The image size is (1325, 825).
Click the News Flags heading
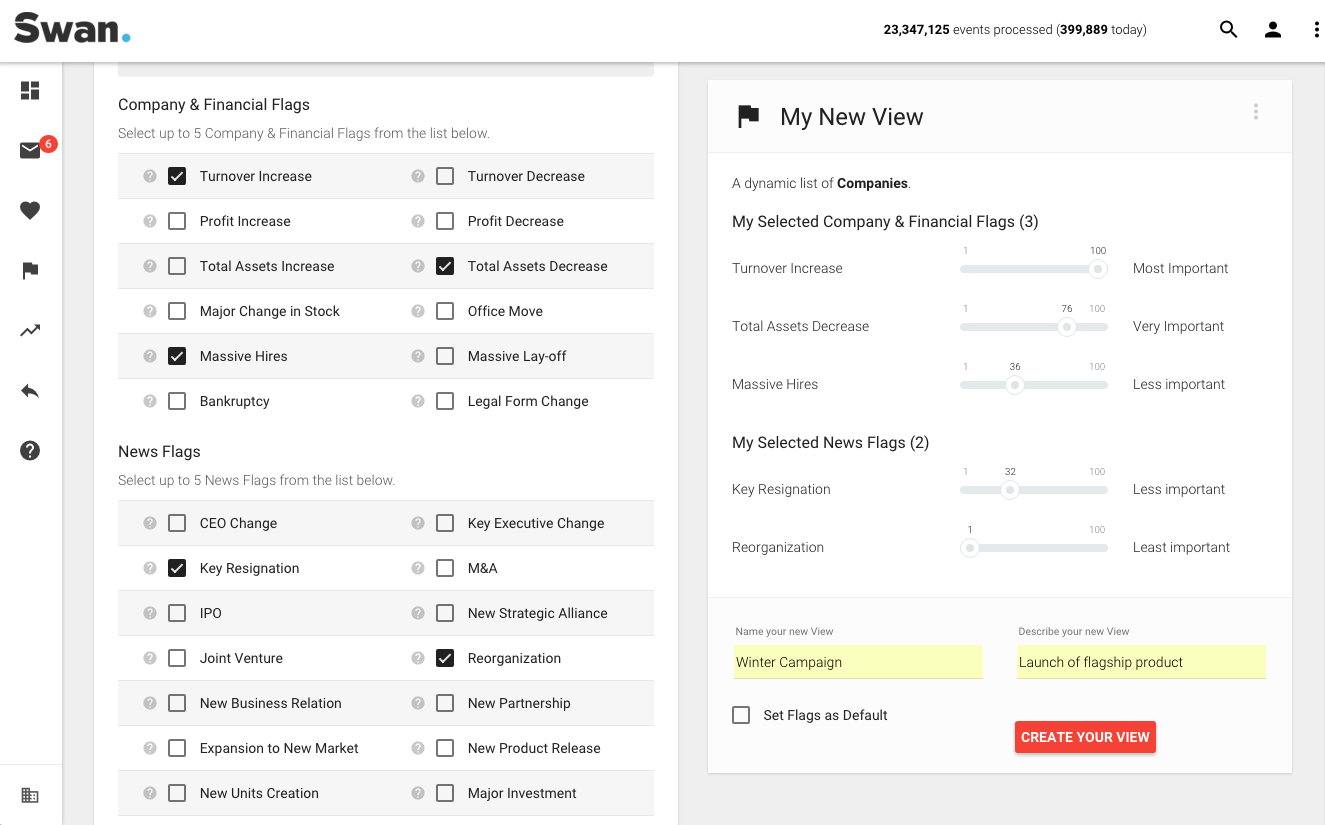[159, 452]
